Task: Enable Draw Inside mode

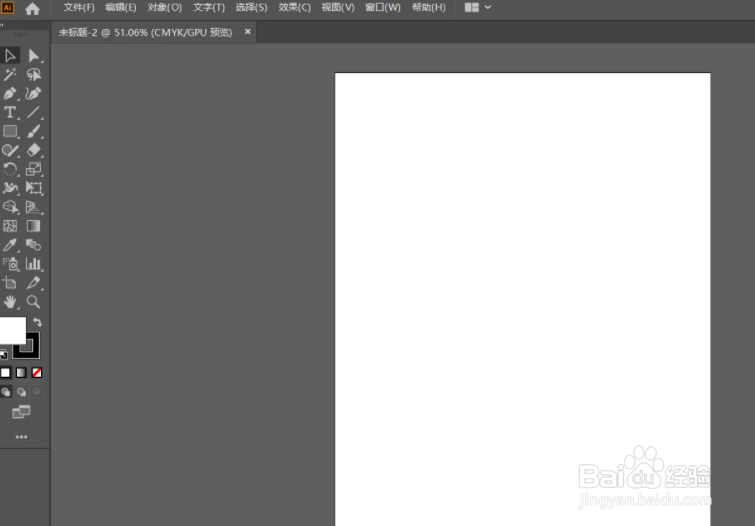Action: point(37,392)
